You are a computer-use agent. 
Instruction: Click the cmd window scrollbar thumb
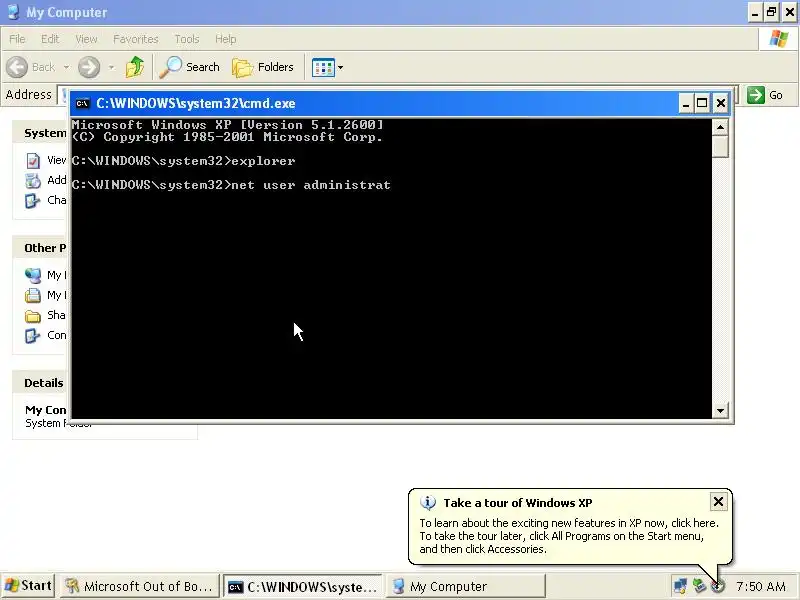pyautogui.click(x=720, y=146)
